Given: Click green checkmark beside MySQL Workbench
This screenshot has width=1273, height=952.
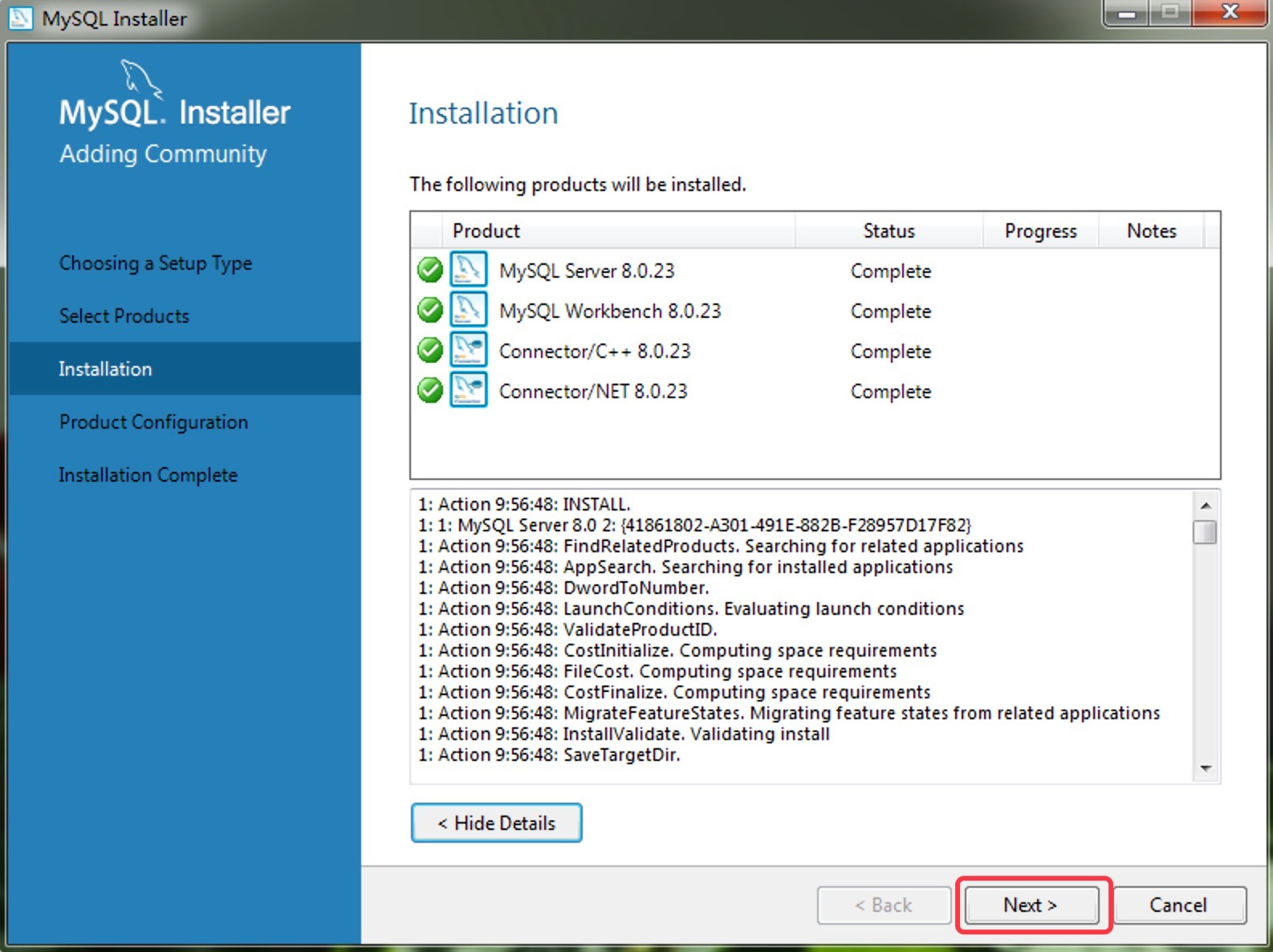Looking at the screenshot, I should [430, 310].
